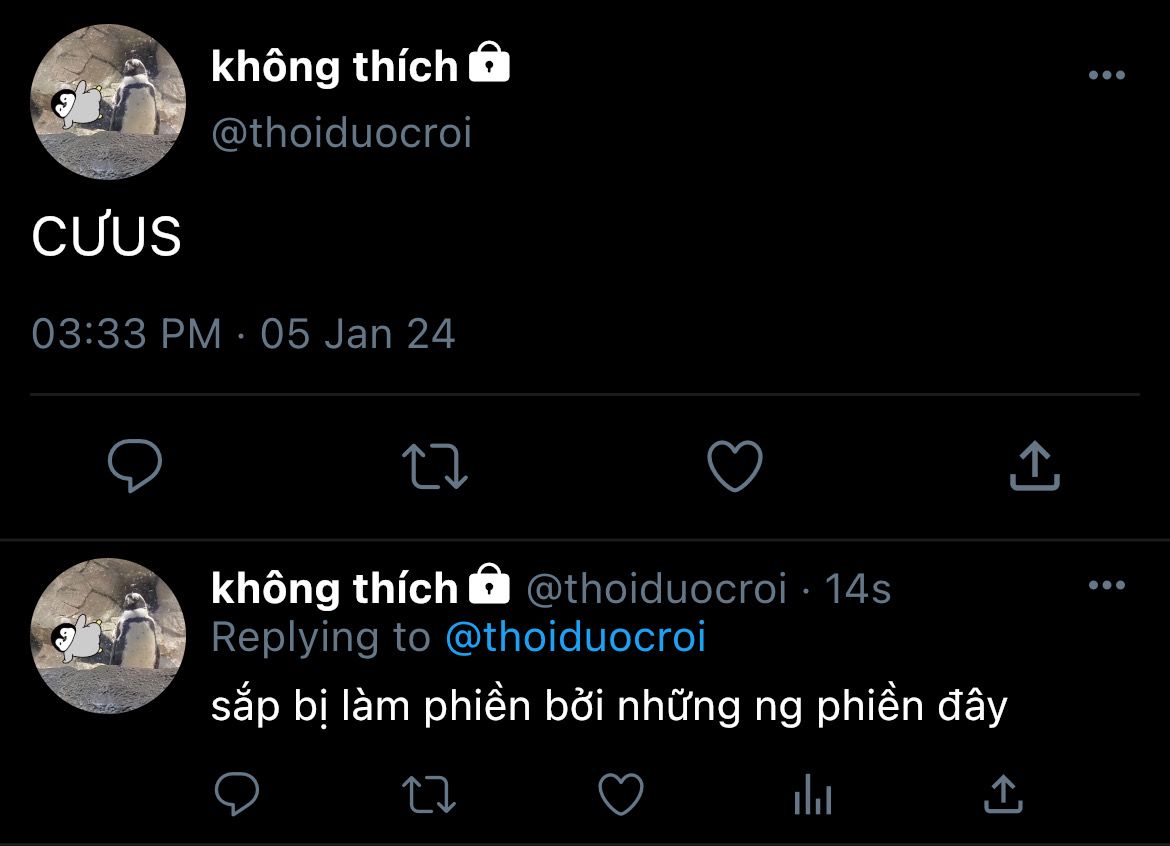Open the blue @thoiduocroi mention link
Image resolution: width=1170 pixels, height=846 pixels.
[x=575, y=637]
